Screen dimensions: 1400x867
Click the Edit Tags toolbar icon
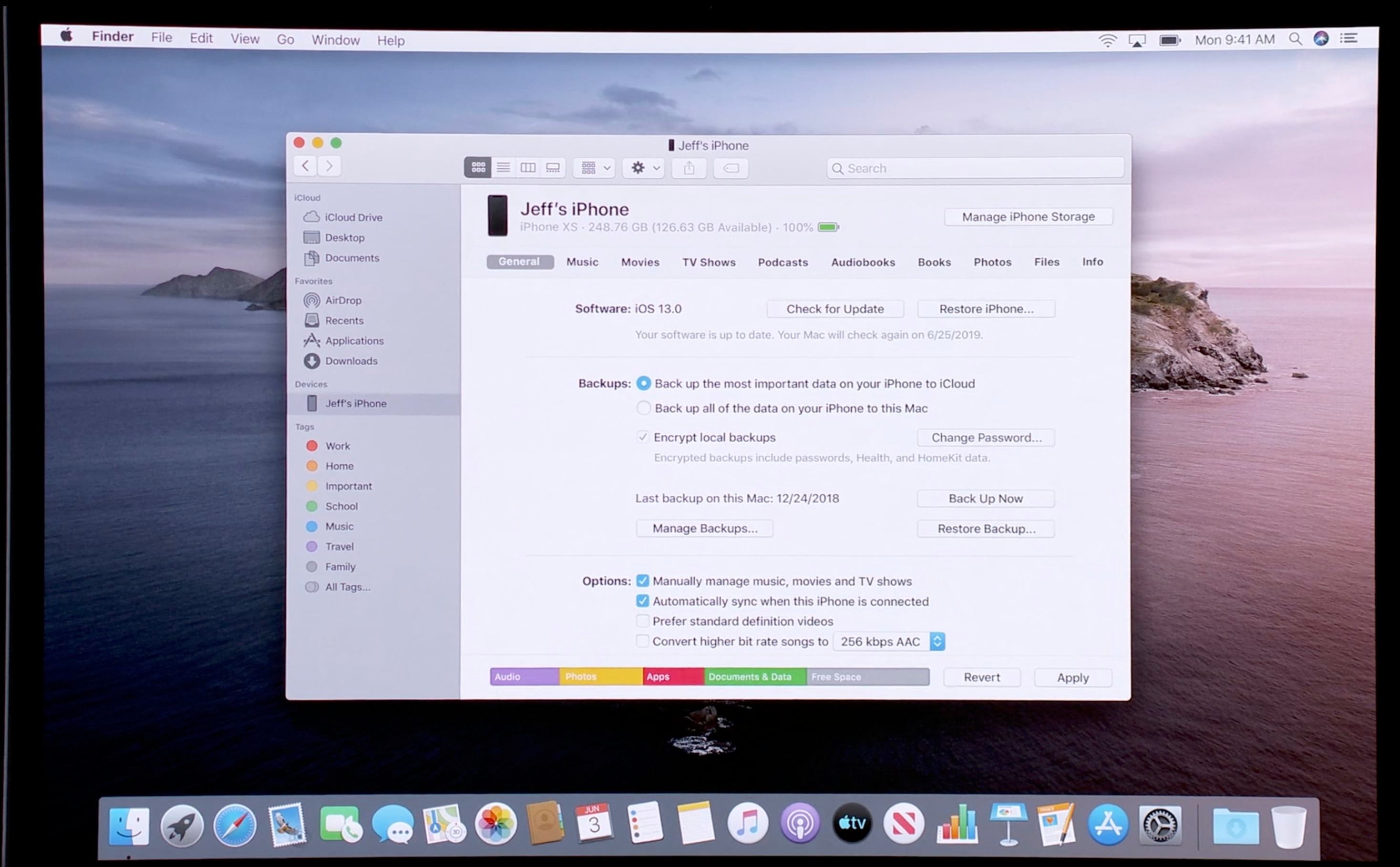731,168
